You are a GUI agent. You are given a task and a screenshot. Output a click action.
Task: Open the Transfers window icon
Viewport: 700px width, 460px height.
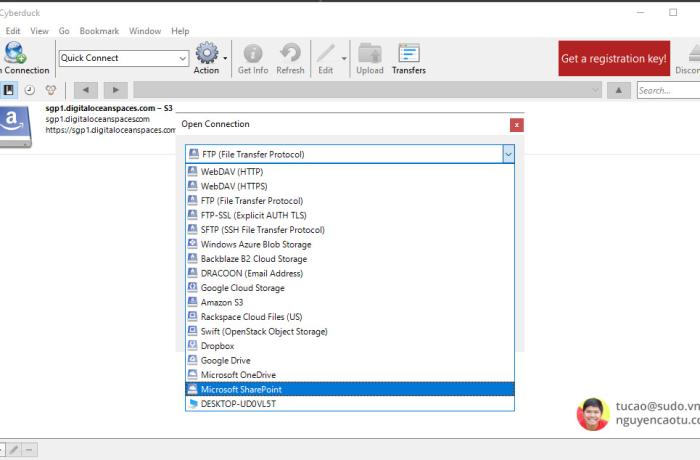click(x=409, y=53)
